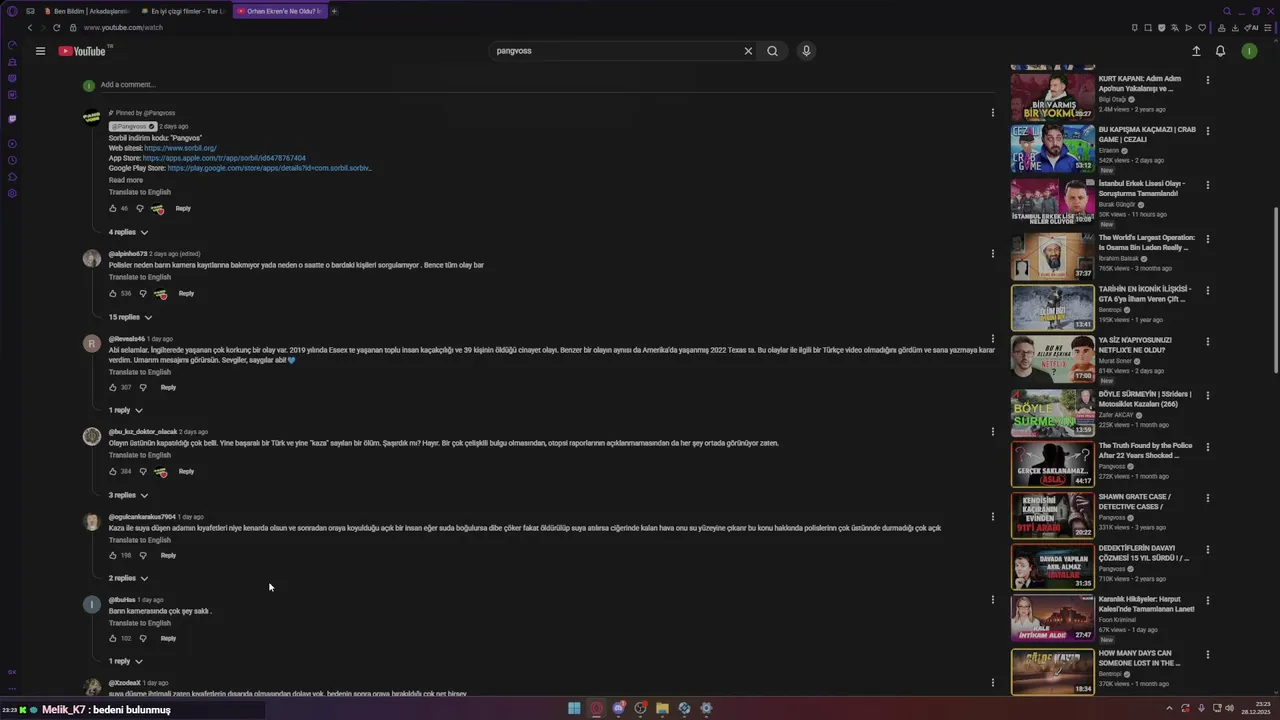Open HOW MANY DAYS CAN SOMEONE video title
This screenshot has height=720, width=1280.
pos(1141,658)
